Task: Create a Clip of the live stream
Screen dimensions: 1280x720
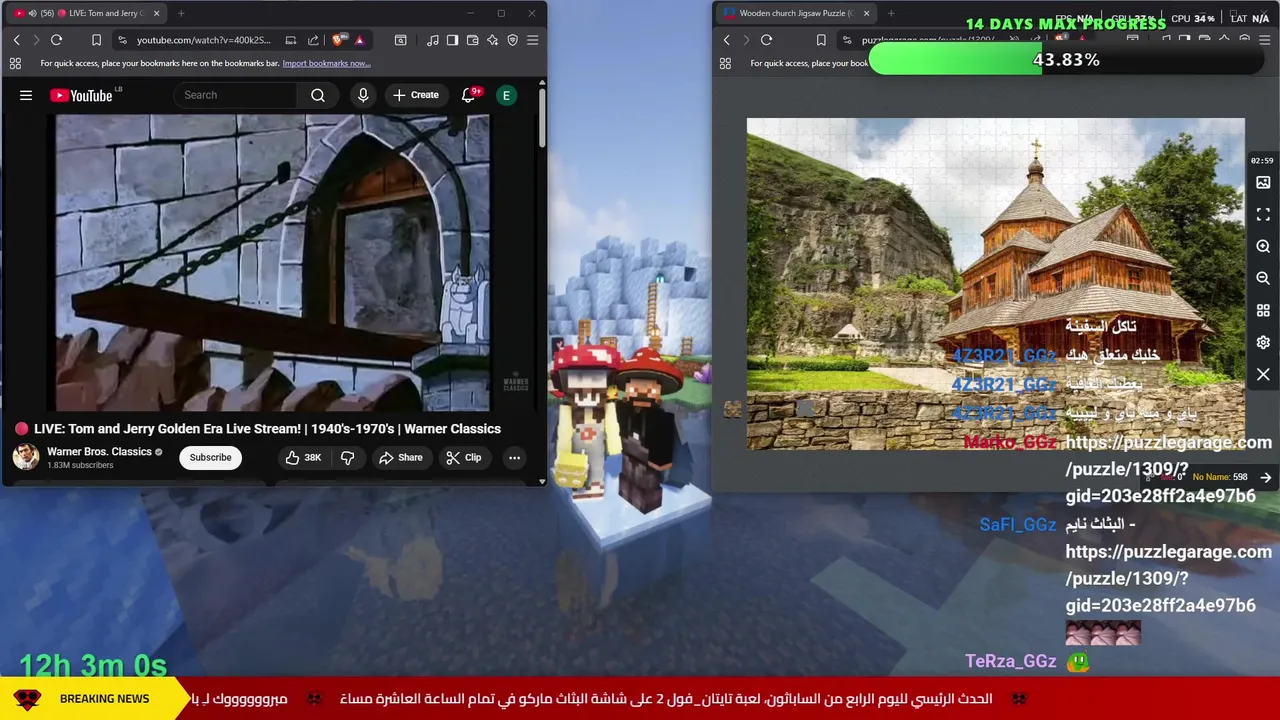Action: [464, 457]
